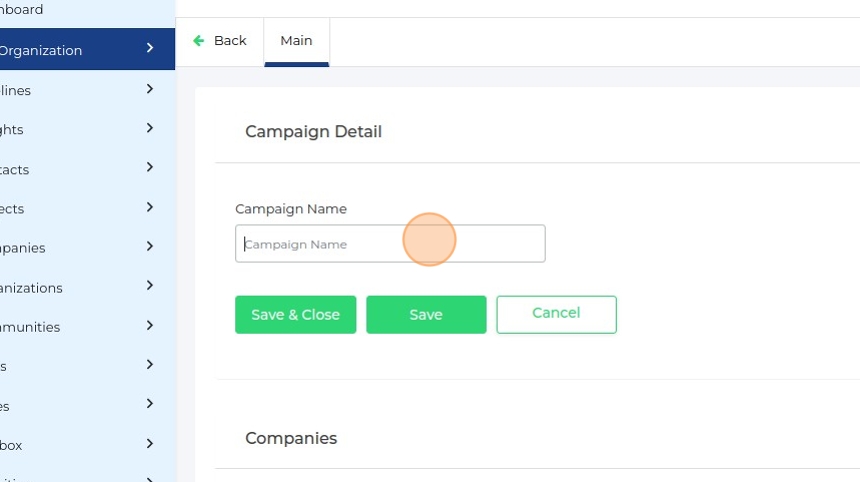
Task: Expand the Organizations sidebar chevron
Action: tap(150, 286)
